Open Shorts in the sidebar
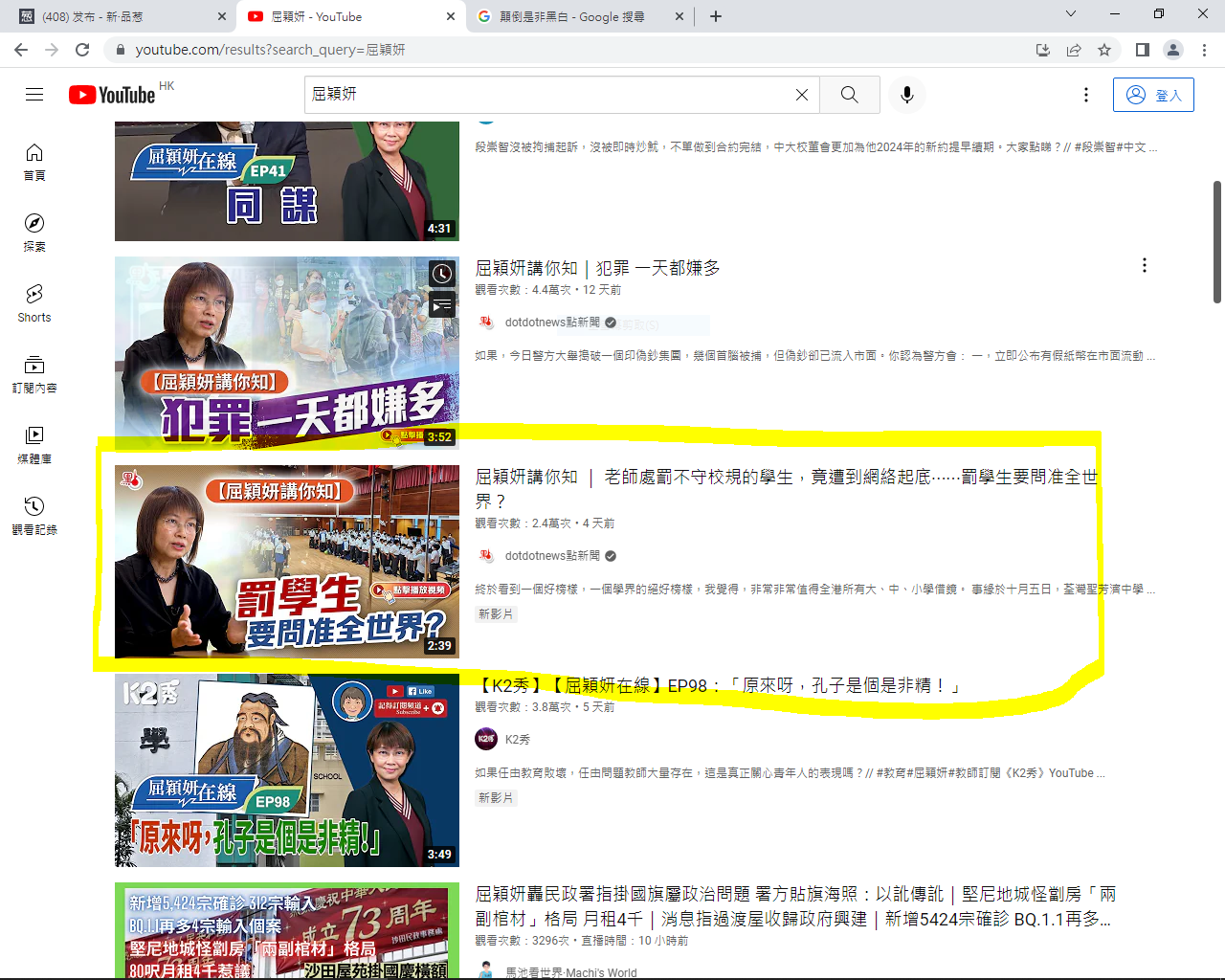The image size is (1225, 980). coord(34,303)
